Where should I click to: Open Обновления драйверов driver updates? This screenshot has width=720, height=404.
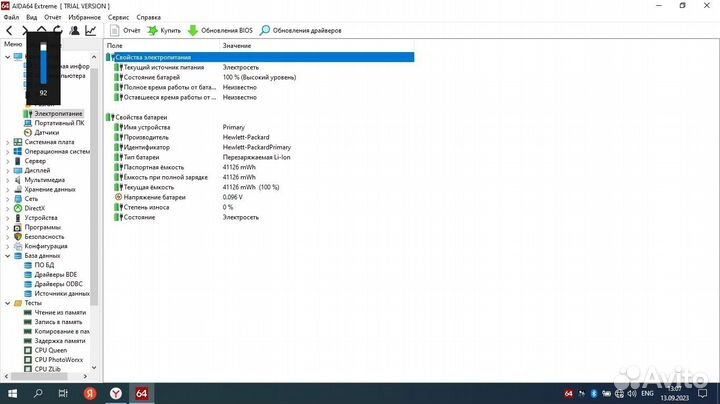tap(300, 30)
